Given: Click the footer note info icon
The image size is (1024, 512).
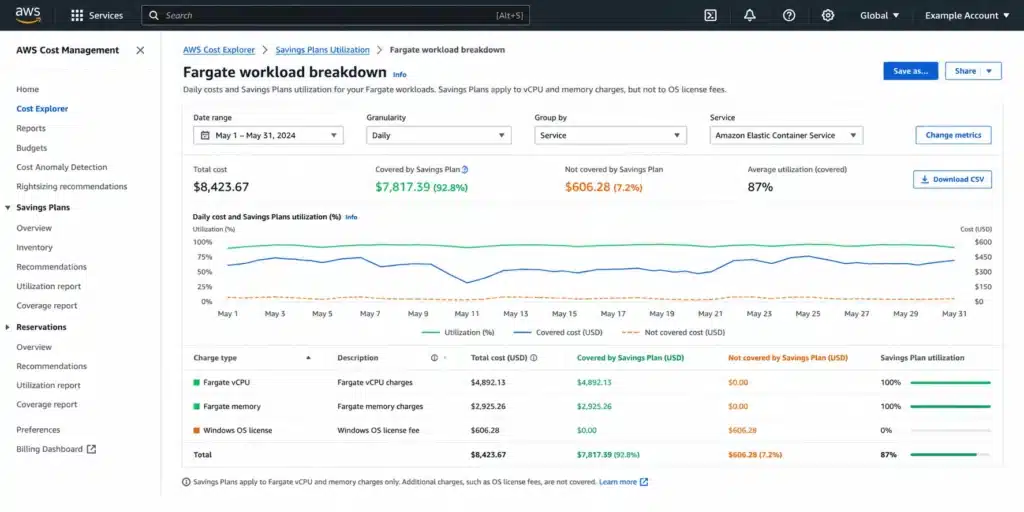Looking at the screenshot, I should coord(187,482).
